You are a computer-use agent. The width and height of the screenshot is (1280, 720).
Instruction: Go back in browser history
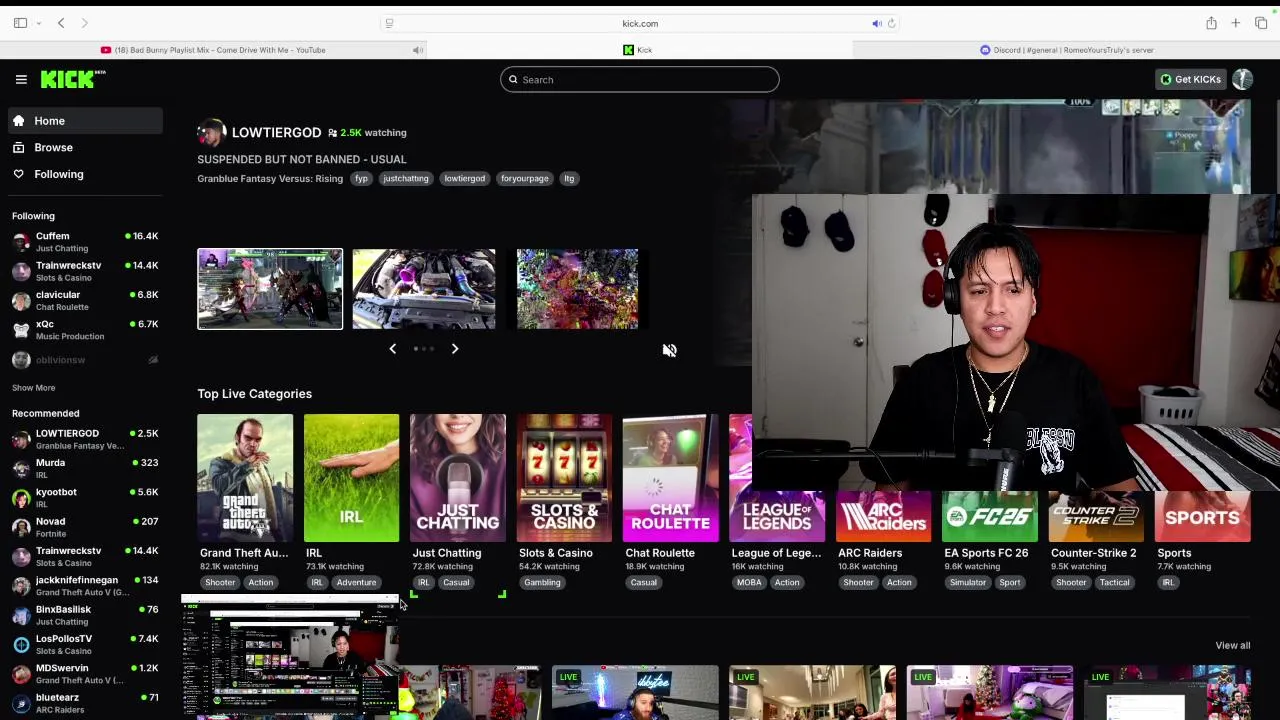(x=61, y=23)
